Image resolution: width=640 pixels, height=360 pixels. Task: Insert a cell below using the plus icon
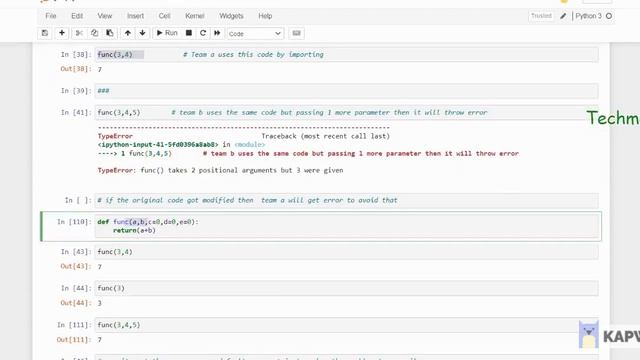[62, 33]
